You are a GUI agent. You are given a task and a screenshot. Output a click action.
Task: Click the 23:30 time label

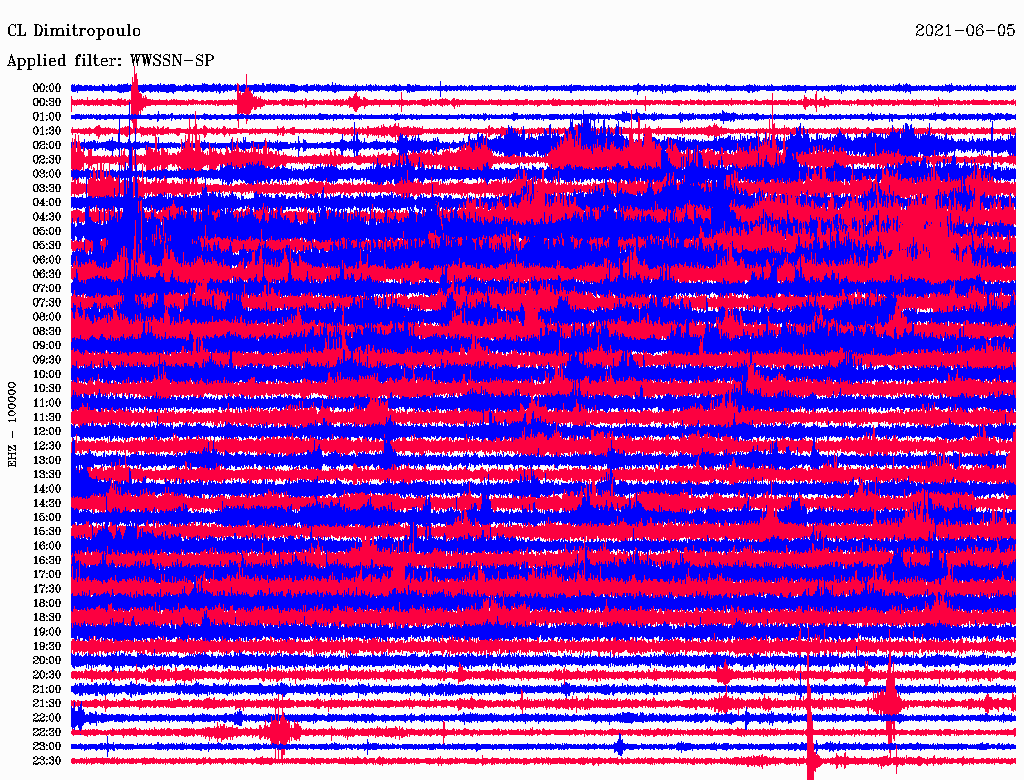click(47, 760)
